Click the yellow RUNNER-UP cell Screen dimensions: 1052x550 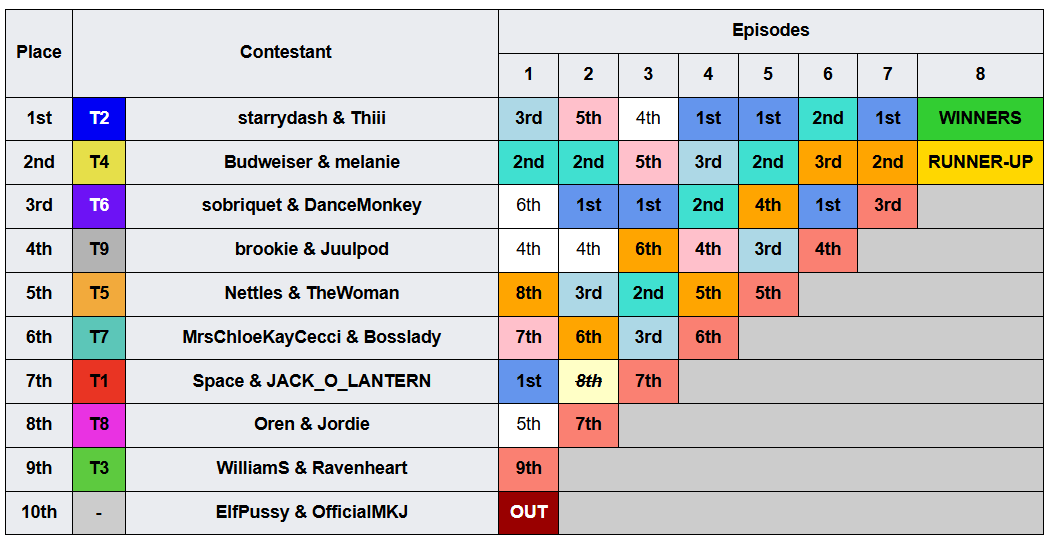pyautogui.click(x=980, y=162)
